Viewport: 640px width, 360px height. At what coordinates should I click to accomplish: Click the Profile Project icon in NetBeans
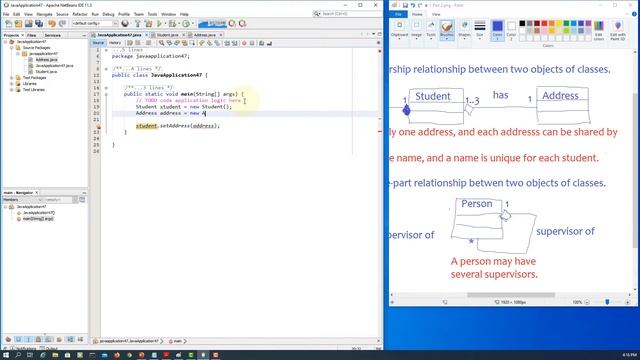click(x=186, y=24)
